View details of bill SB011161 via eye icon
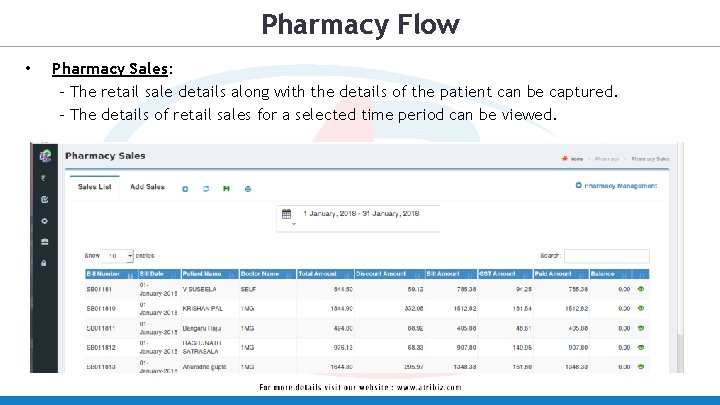Screen dimensions: 720x405 (x=641, y=291)
